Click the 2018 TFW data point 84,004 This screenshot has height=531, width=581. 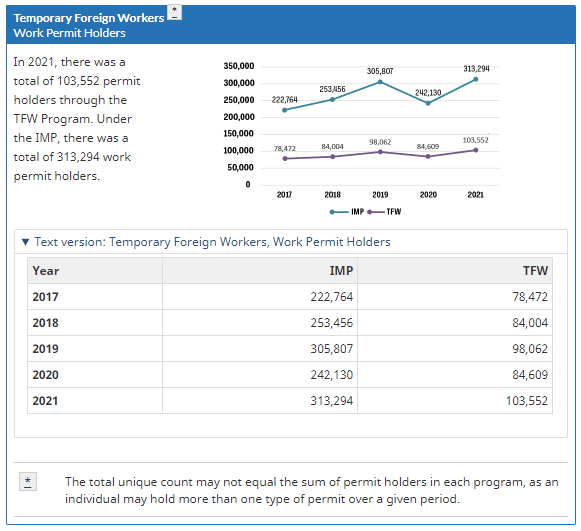tap(333, 157)
